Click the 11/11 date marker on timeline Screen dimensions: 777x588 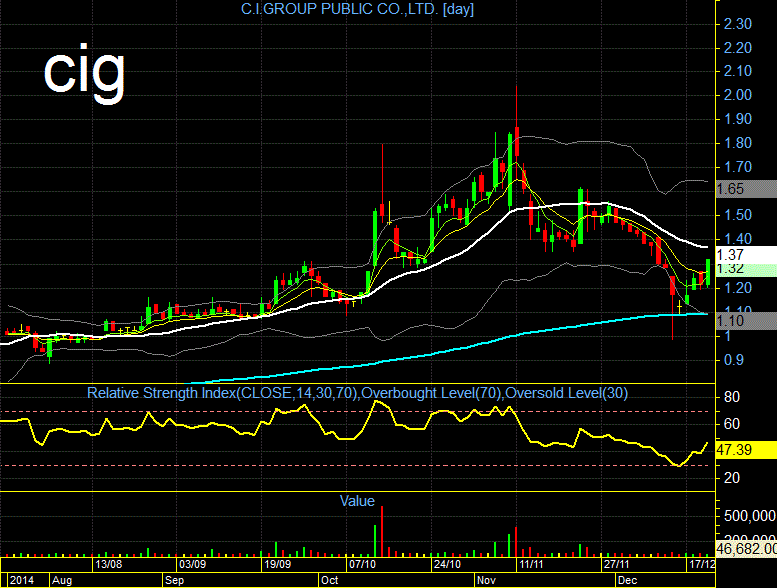point(531,564)
